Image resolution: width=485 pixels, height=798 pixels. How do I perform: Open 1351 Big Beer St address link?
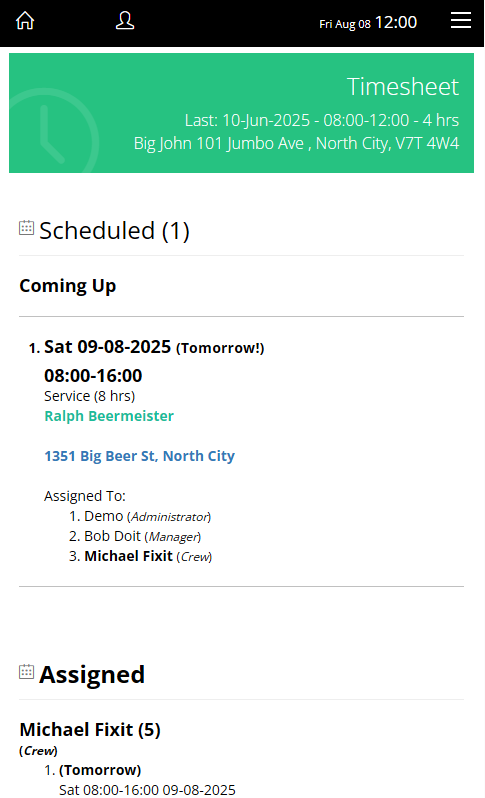point(139,456)
